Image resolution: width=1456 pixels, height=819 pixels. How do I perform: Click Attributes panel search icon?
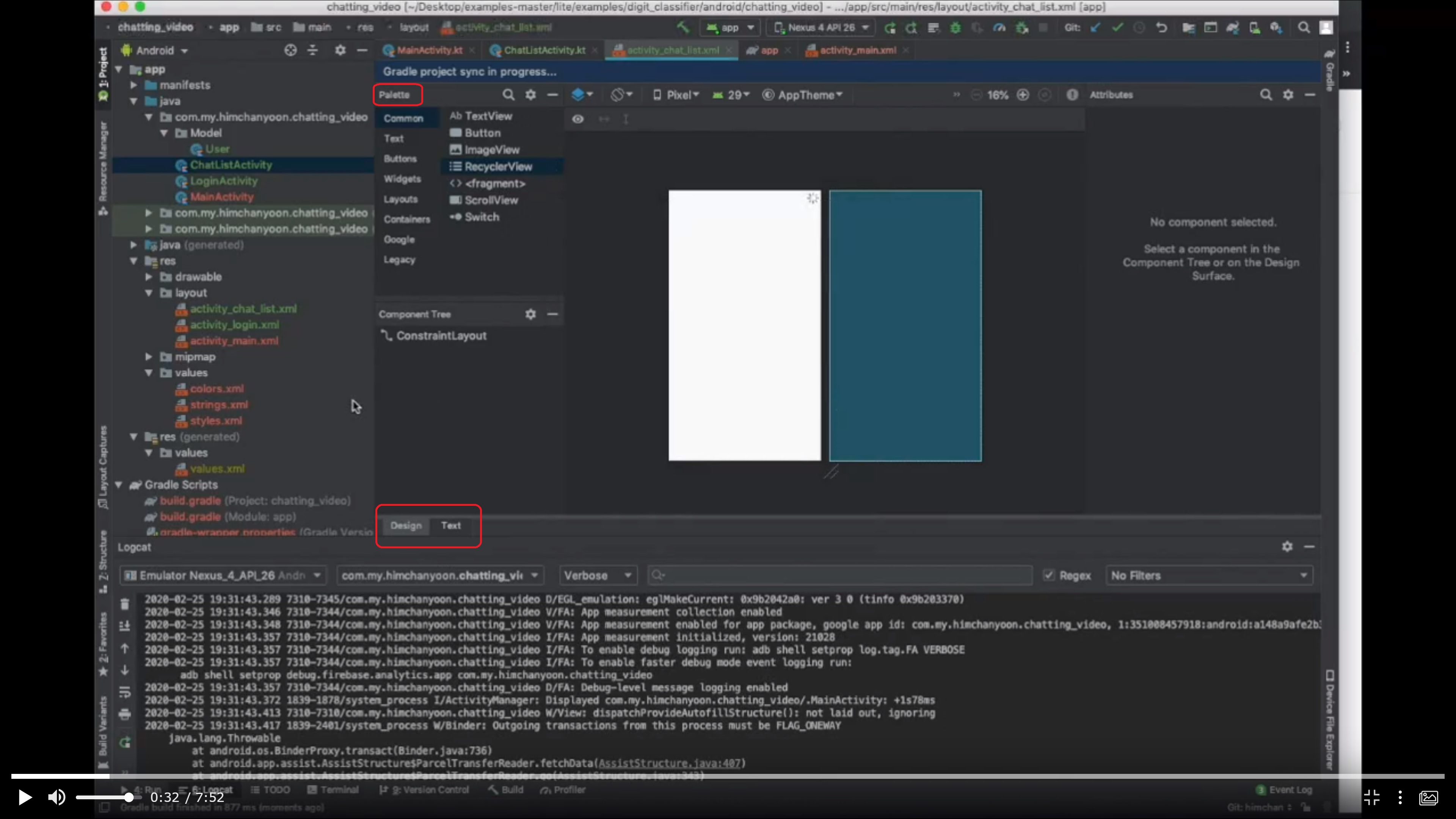[1266, 95]
